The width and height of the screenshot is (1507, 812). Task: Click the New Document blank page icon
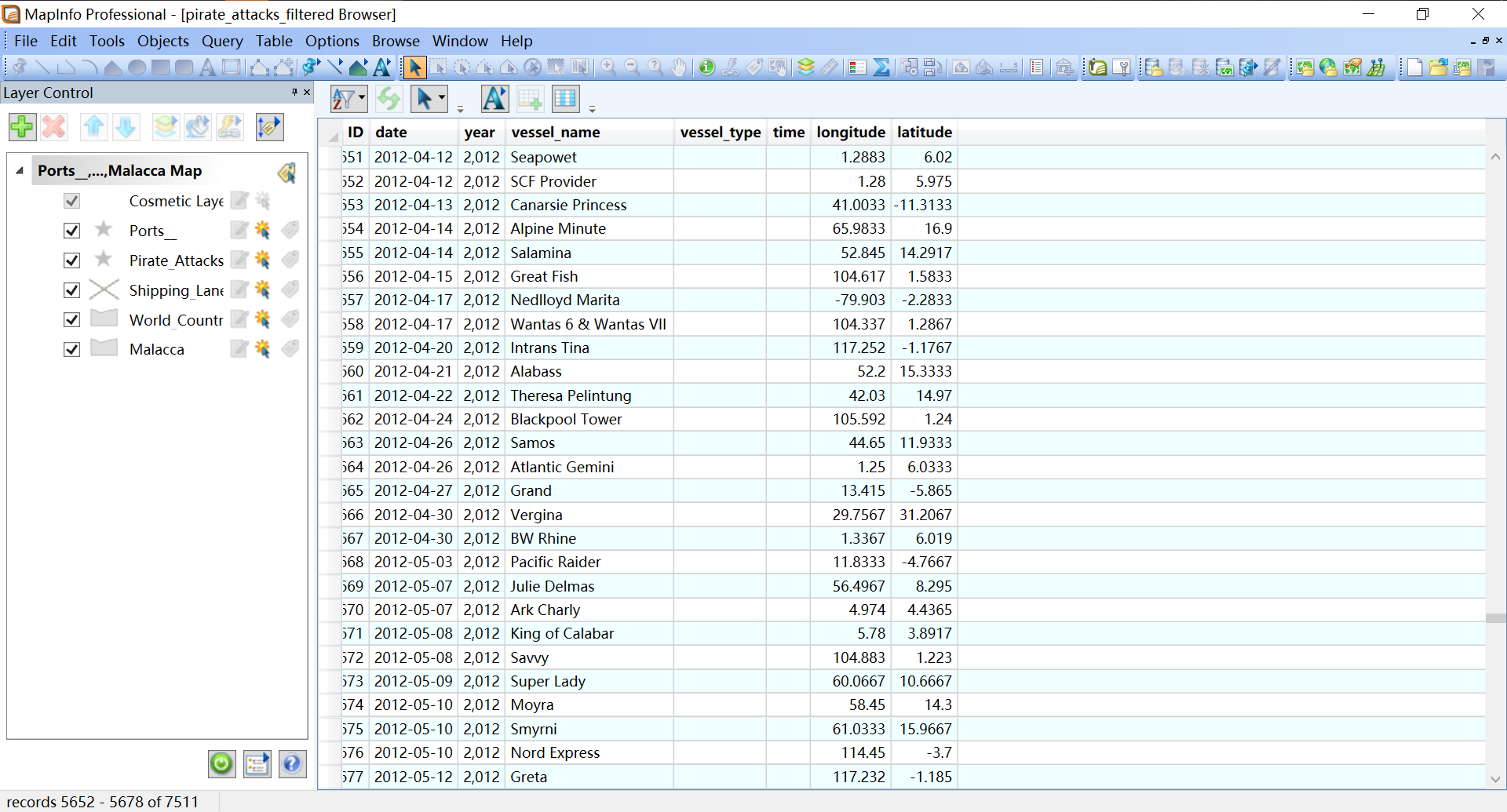pyautogui.click(x=1414, y=67)
